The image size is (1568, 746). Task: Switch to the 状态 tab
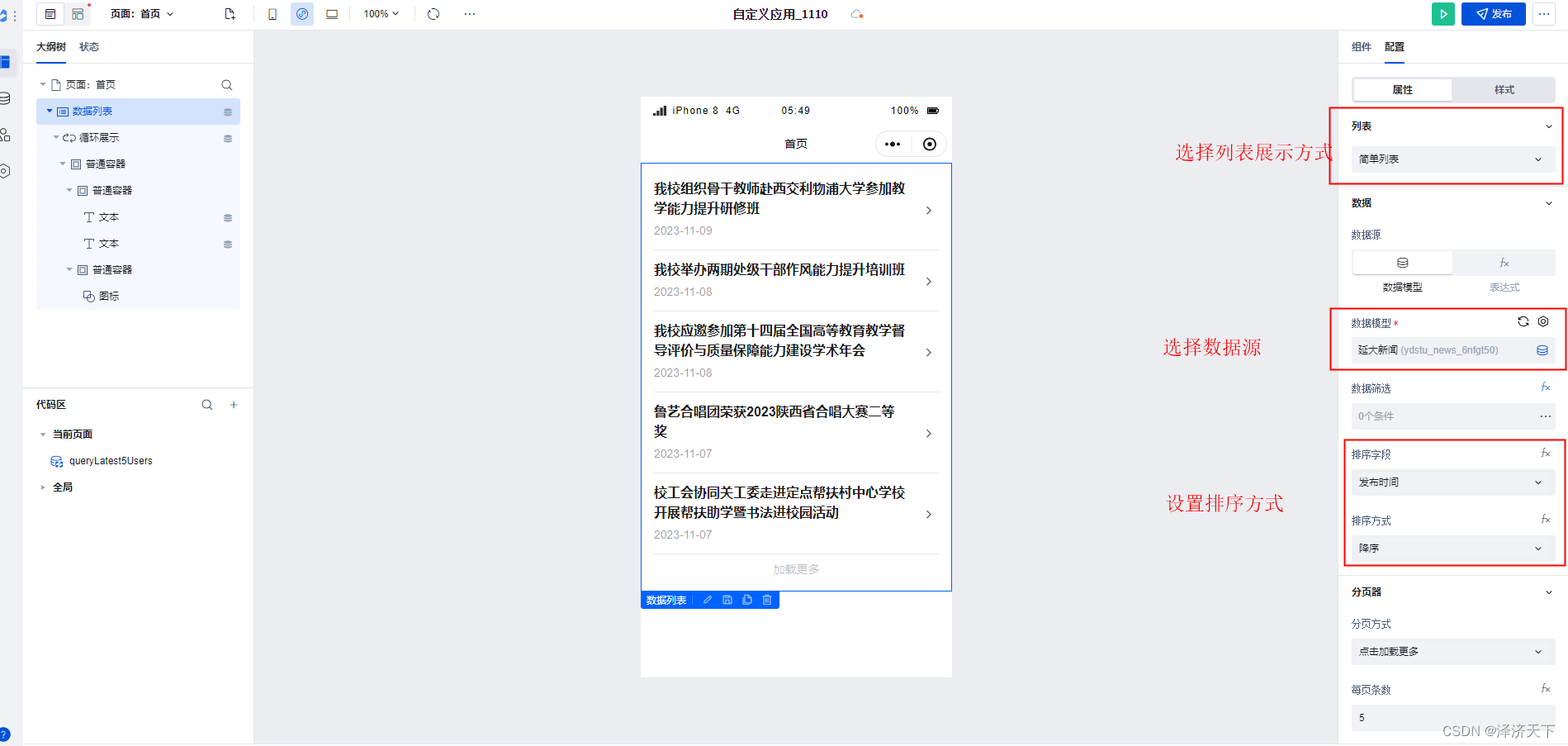(89, 47)
